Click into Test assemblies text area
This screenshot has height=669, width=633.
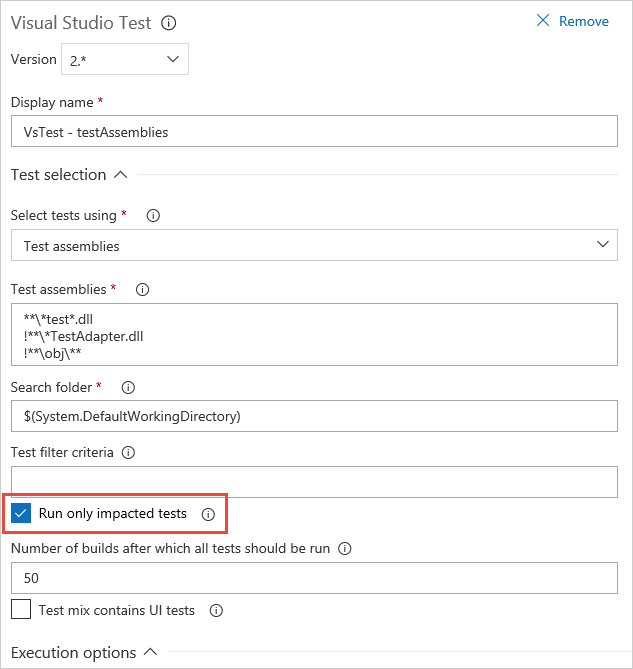(x=314, y=336)
